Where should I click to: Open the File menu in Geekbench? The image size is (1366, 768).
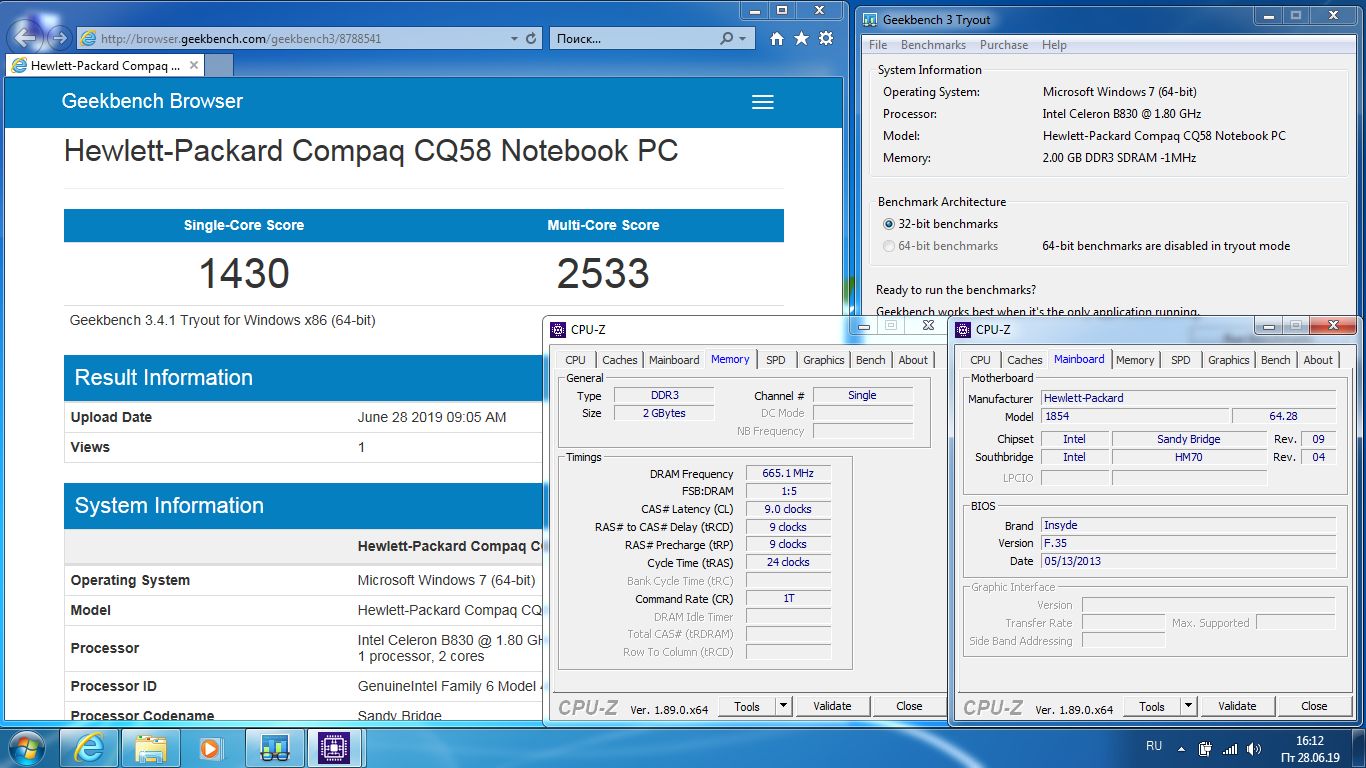(878, 45)
